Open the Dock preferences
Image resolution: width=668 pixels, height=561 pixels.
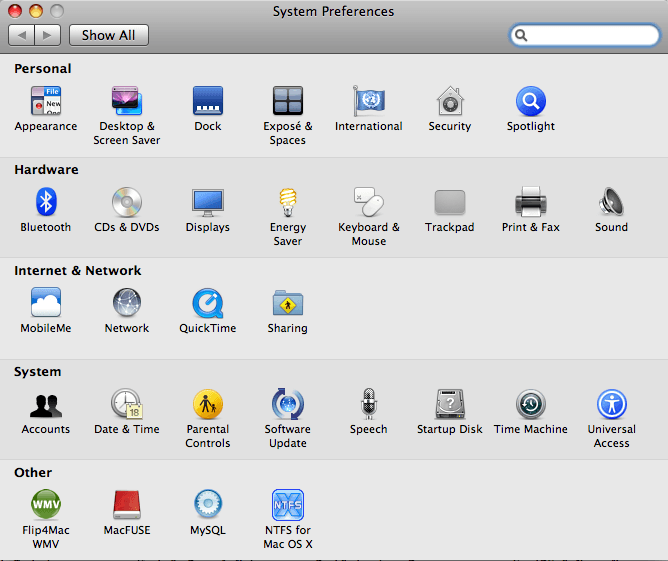207,101
